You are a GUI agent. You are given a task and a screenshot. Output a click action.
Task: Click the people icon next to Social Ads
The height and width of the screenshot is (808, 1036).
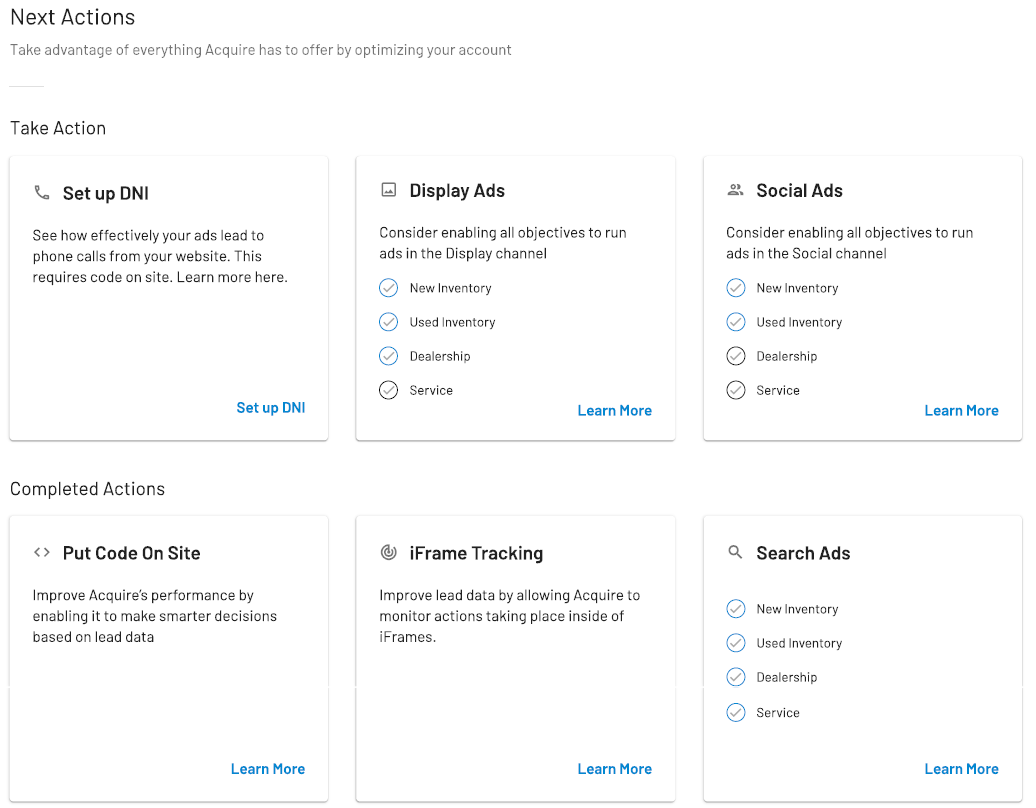coord(736,190)
